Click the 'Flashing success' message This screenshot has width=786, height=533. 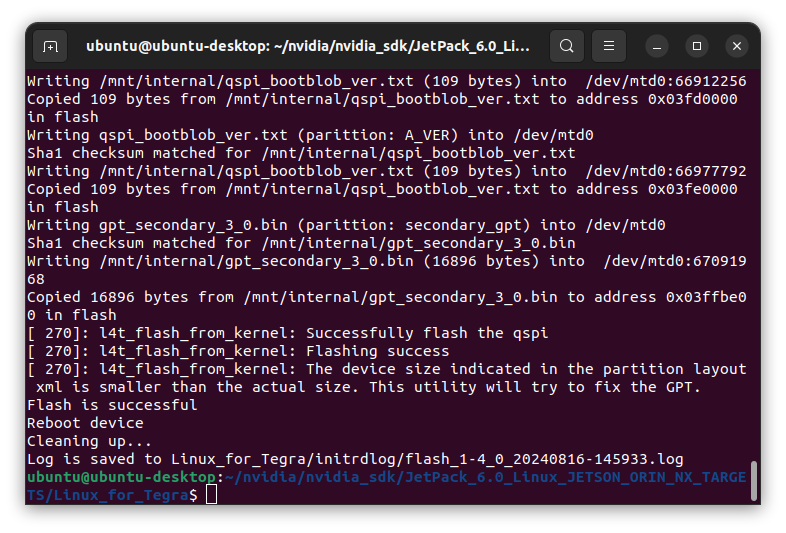377,351
